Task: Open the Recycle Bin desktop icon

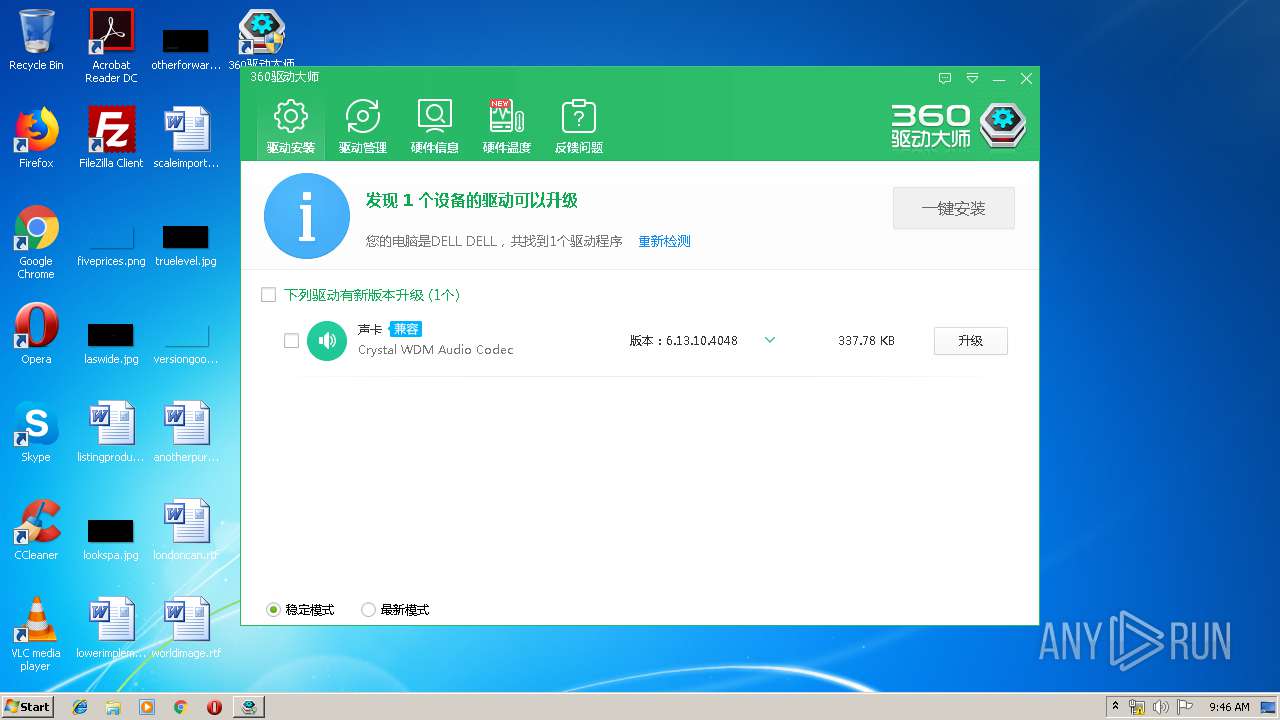Action: (36, 40)
